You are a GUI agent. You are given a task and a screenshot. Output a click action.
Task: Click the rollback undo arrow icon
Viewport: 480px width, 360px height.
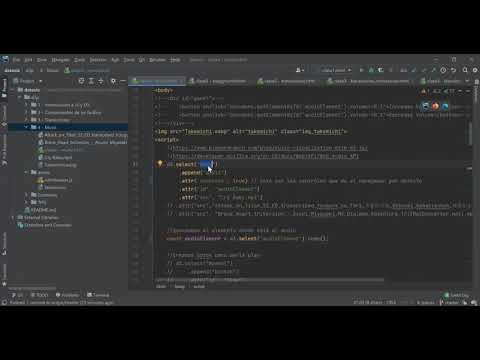tap(453, 70)
